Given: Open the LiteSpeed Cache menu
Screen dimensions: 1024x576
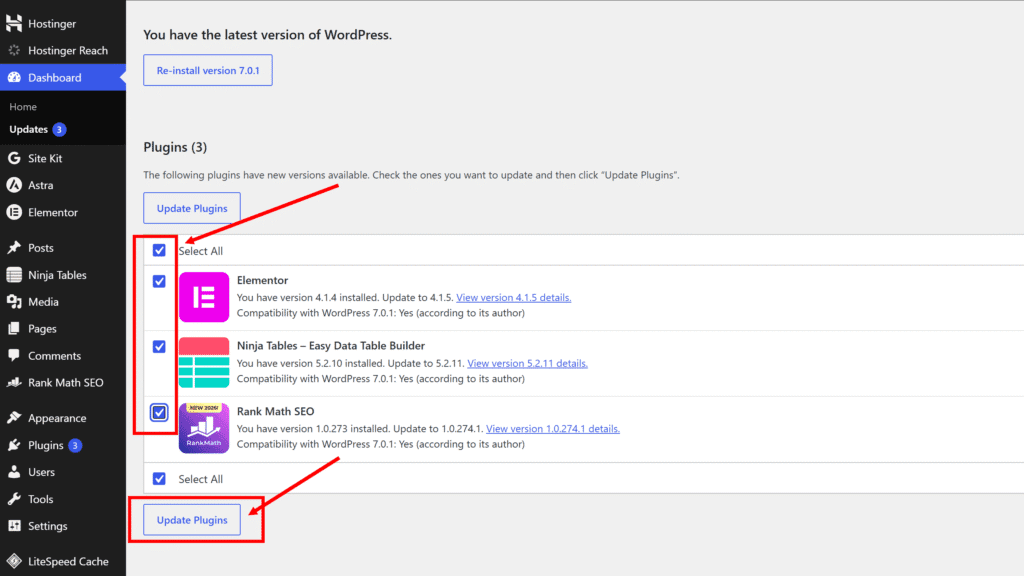Looking at the screenshot, I should click(63, 561).
